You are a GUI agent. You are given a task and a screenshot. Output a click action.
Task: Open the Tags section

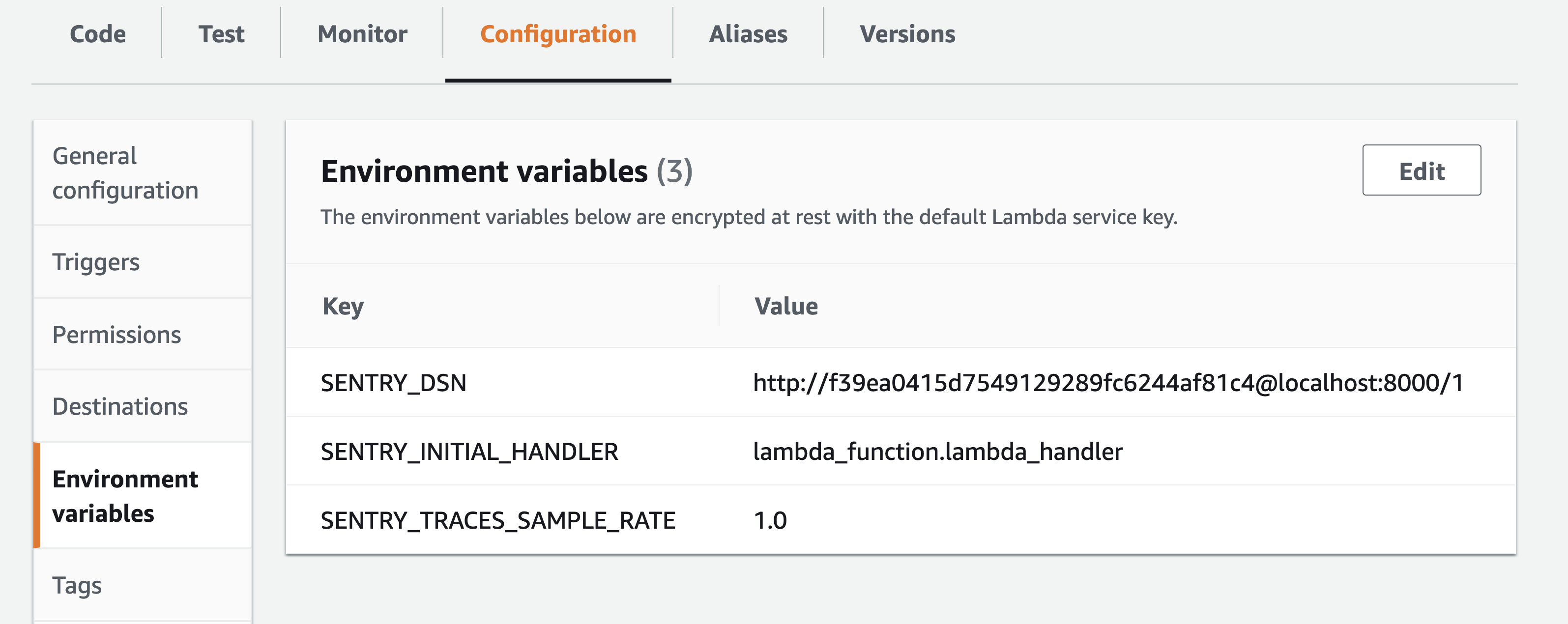coord(77,585)
